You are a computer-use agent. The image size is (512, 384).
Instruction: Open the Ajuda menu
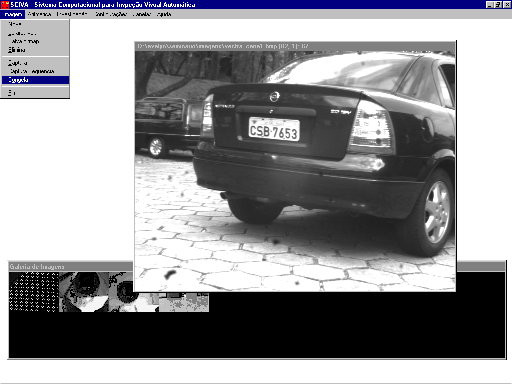coord(164,14)
